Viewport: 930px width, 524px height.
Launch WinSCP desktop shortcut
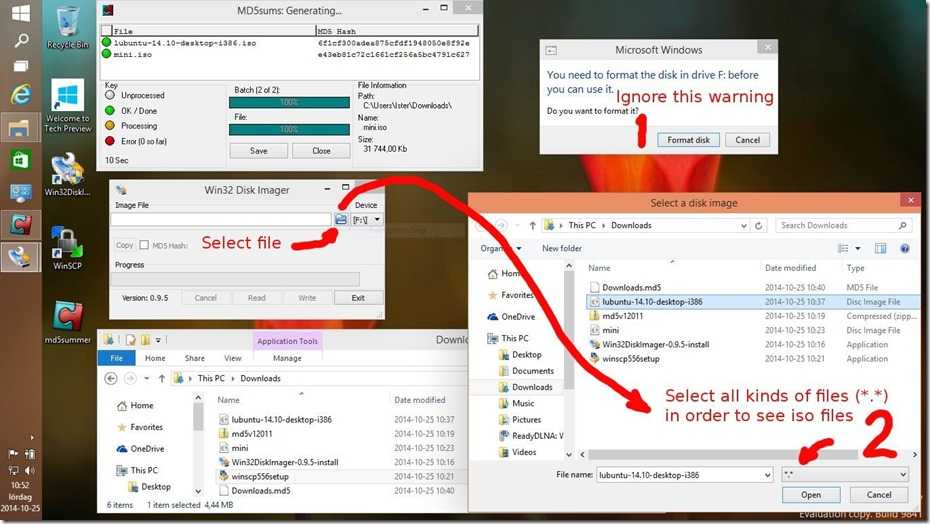click(67, 248)
